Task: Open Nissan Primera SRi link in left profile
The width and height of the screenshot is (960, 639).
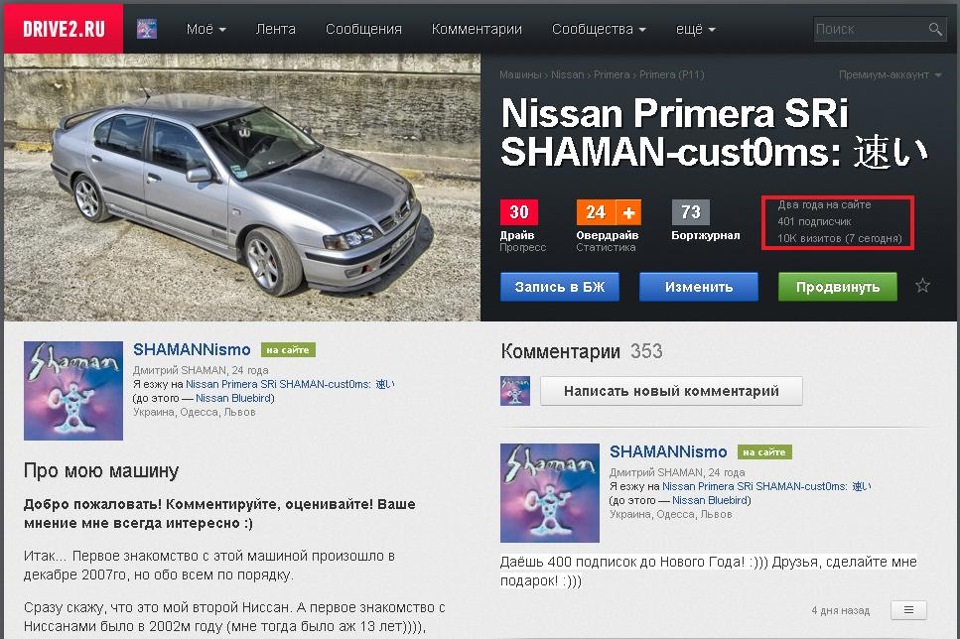Action: [x=290, y=384]
